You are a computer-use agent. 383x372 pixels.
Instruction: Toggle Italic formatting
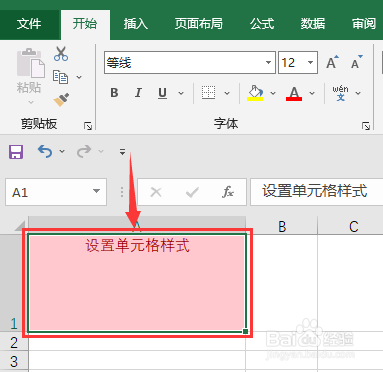(138, 93)
